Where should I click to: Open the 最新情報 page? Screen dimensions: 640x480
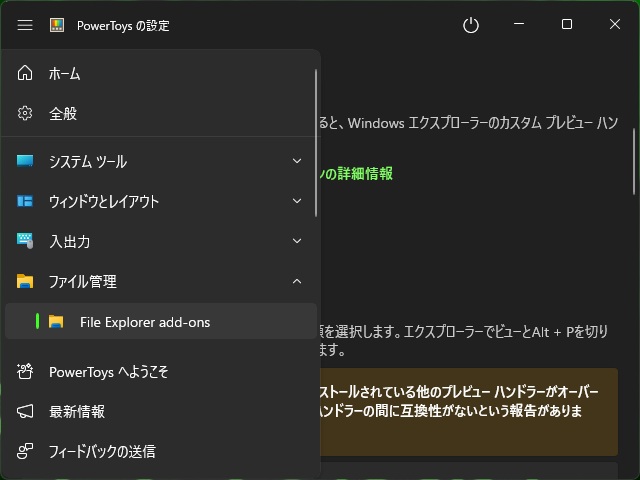(x=161, y=411)
